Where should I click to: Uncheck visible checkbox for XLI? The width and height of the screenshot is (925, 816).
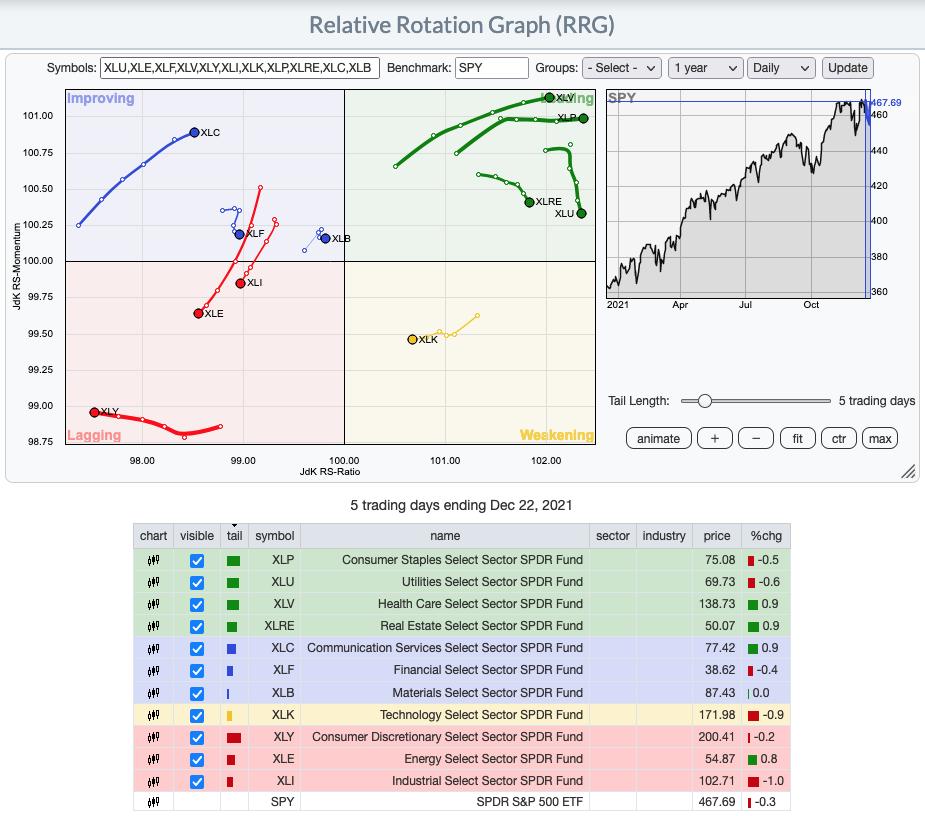[197, 782]
